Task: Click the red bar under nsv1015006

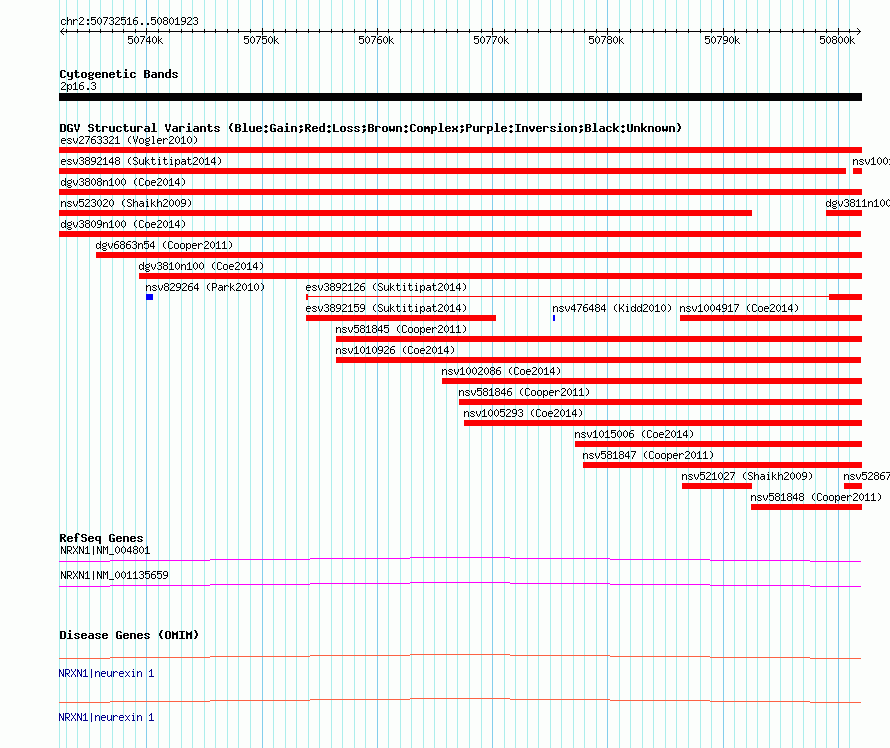Action: pyautogui.click(x=718, y=444)
